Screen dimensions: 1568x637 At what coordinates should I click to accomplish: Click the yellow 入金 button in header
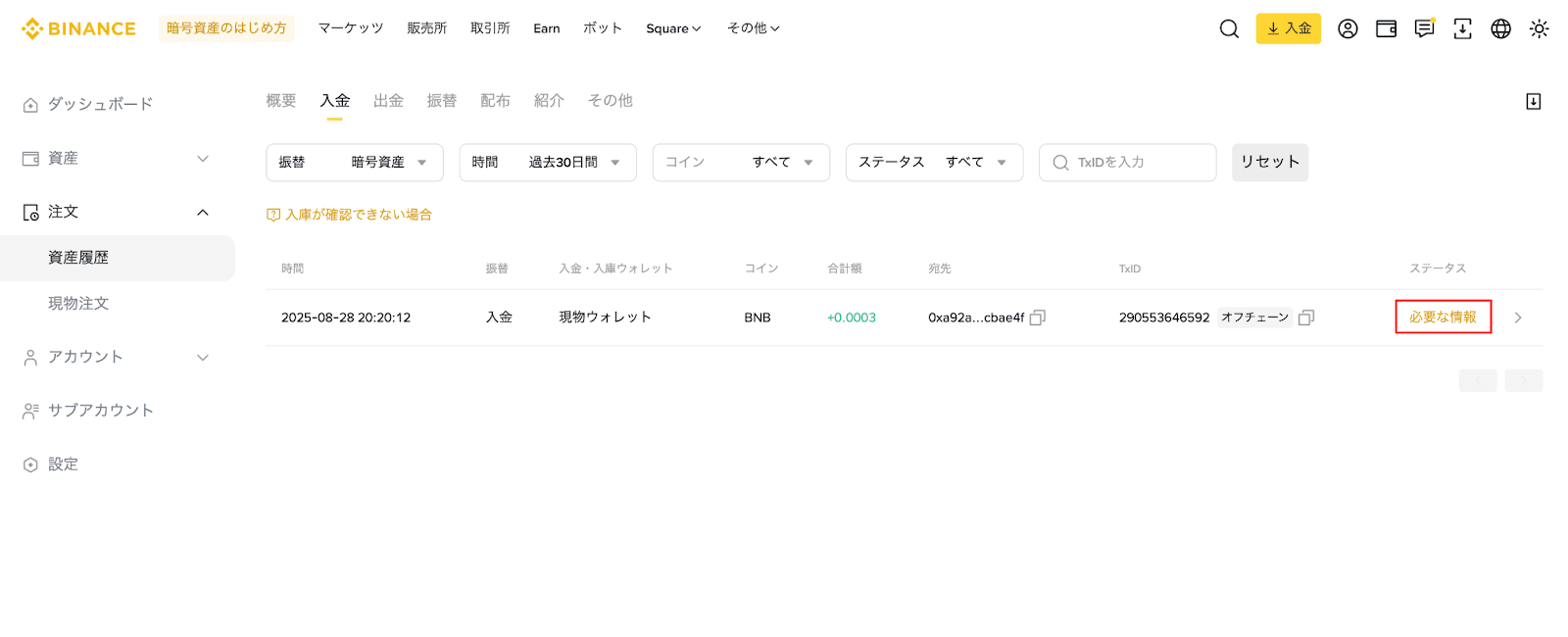click(x=1288, y=28)
